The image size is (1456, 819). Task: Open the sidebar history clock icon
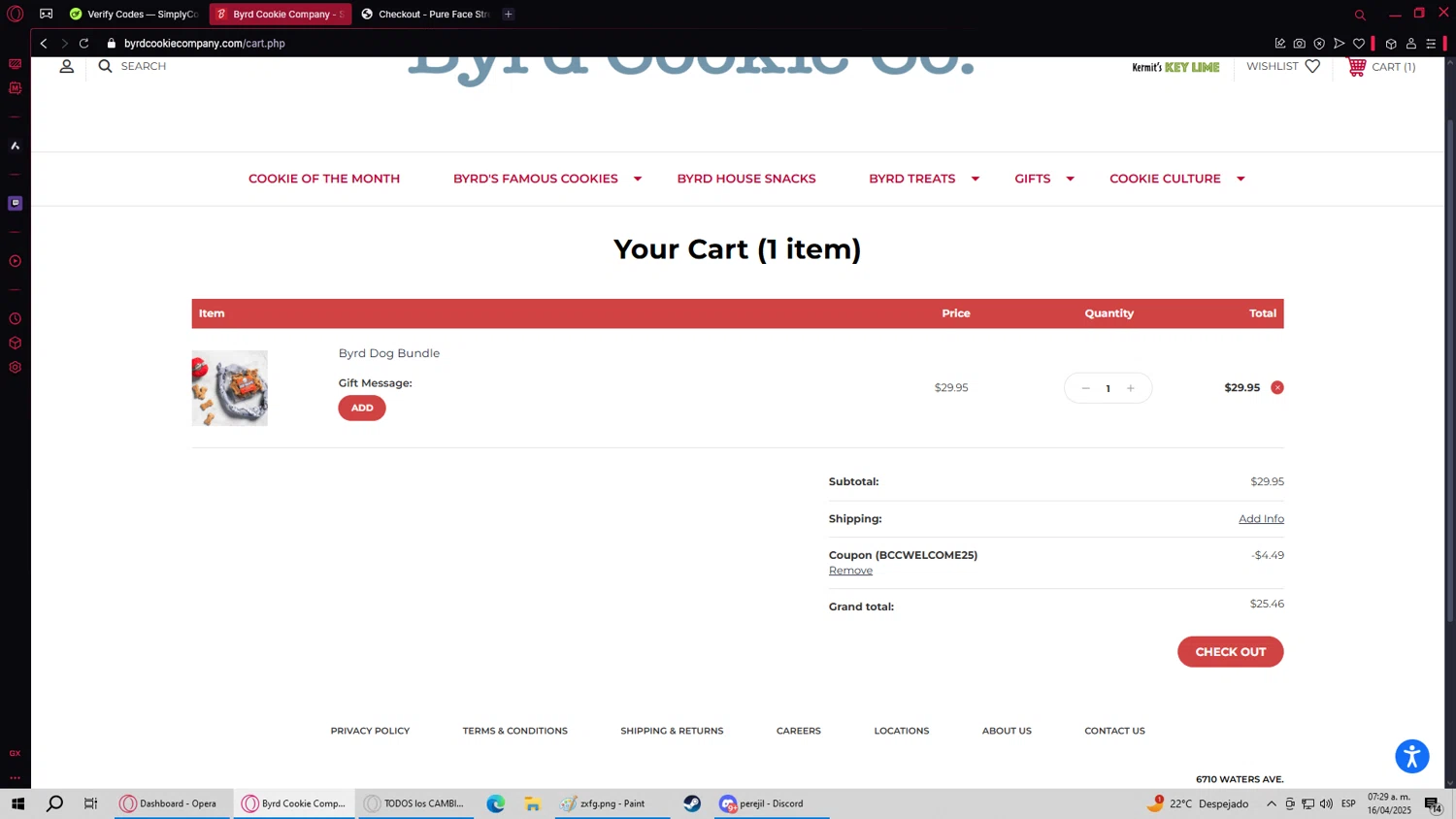coord(16,319)
